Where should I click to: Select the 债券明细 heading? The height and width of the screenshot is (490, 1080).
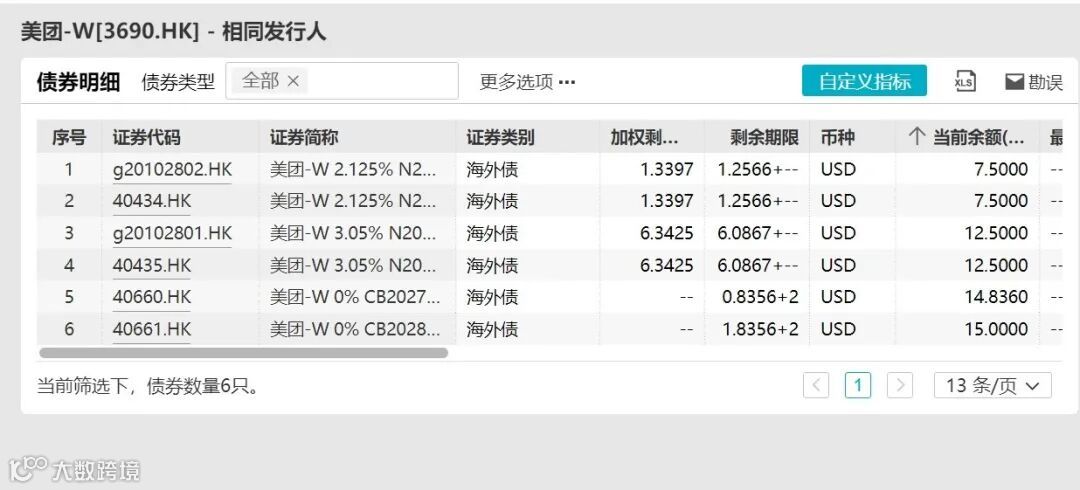(78, 82)
